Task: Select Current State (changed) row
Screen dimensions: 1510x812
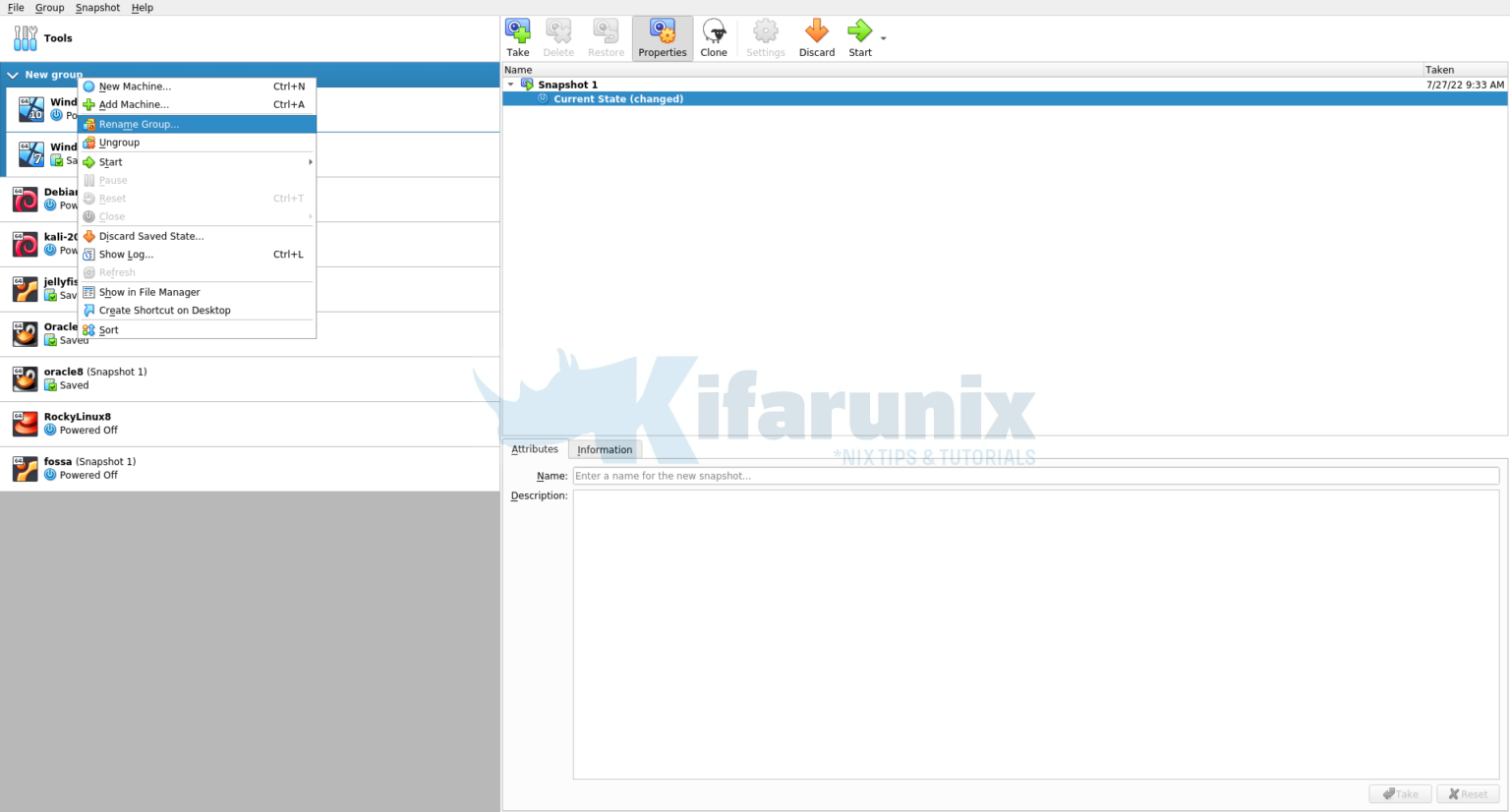Action: pyautogui.click(x=1005, y=98)
